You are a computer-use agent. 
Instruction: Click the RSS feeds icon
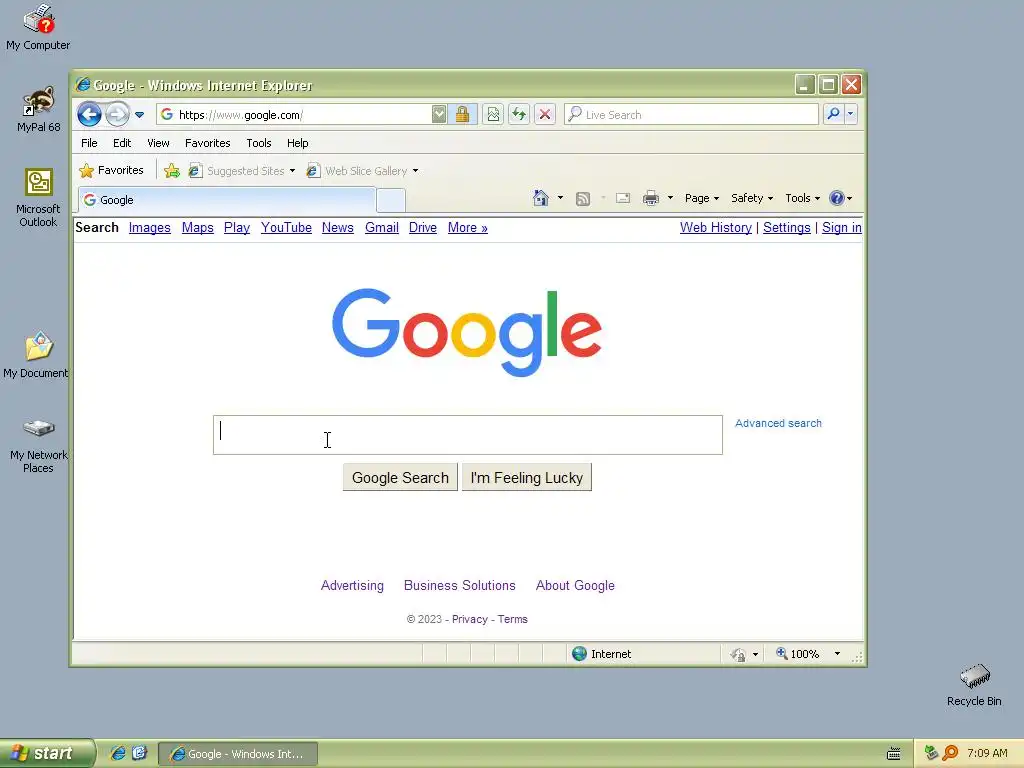click(x=583, y=199)
